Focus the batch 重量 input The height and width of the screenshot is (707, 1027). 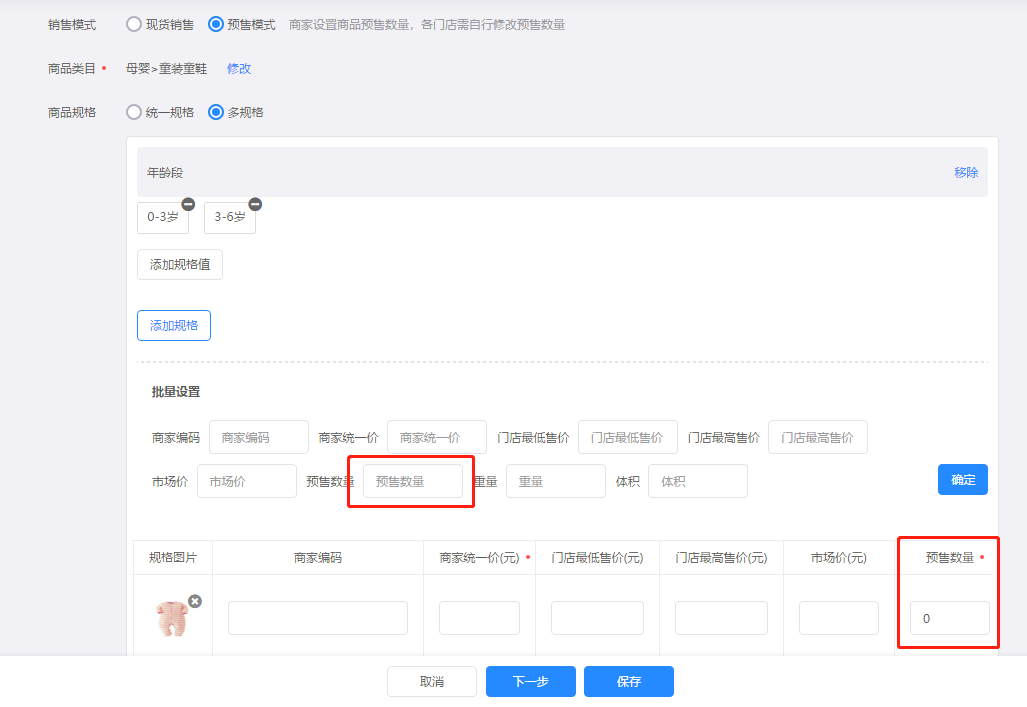(556, 481)
